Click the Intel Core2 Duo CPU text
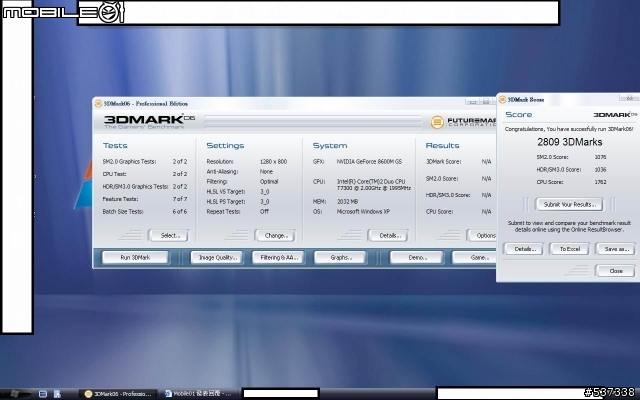The image size is (640, 400). coord(373,184)
